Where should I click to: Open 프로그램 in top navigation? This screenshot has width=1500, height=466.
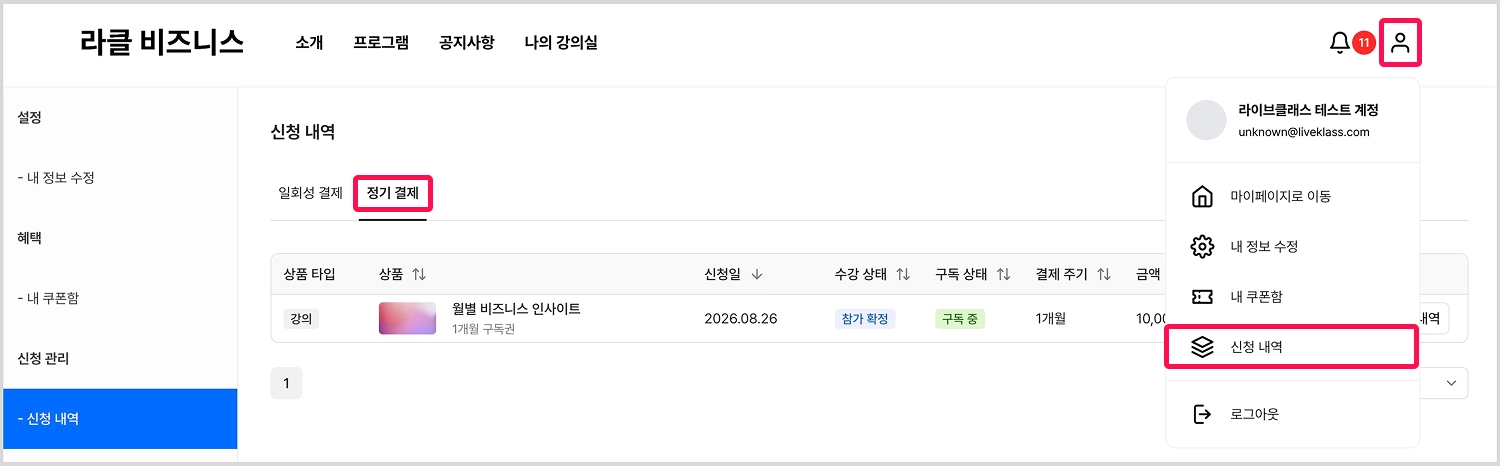[x=381, y=43]
